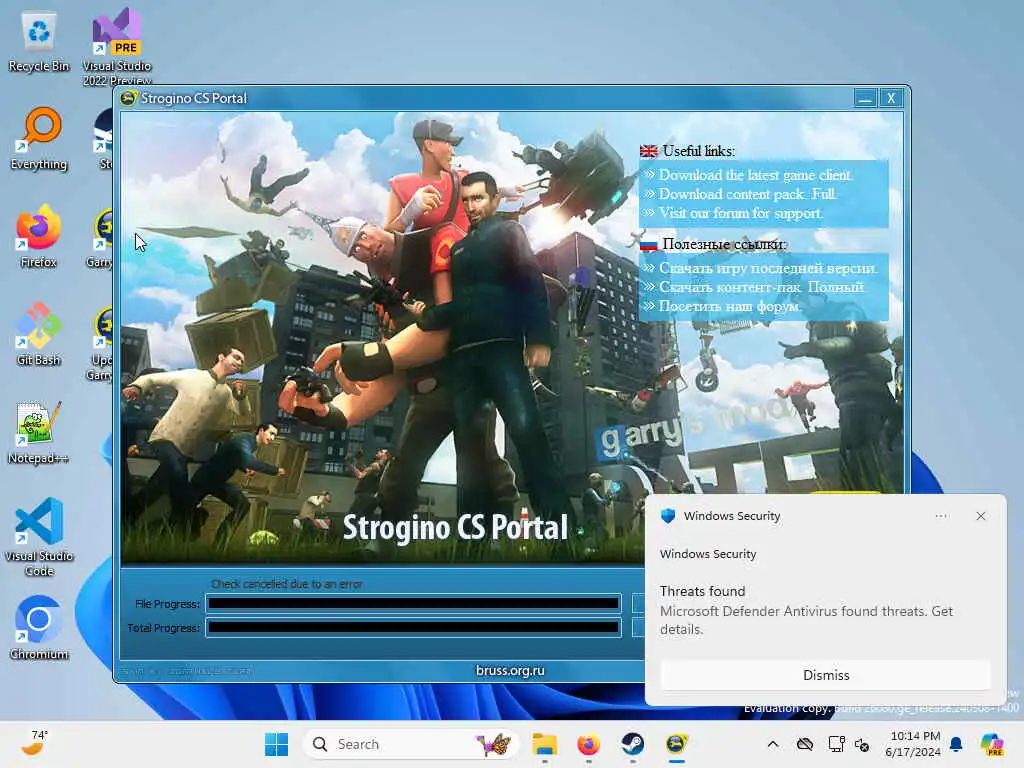Screen dimensions: 1024x768
Task: Launch Firefox from the desktop
Action: [x=39, y=236]
